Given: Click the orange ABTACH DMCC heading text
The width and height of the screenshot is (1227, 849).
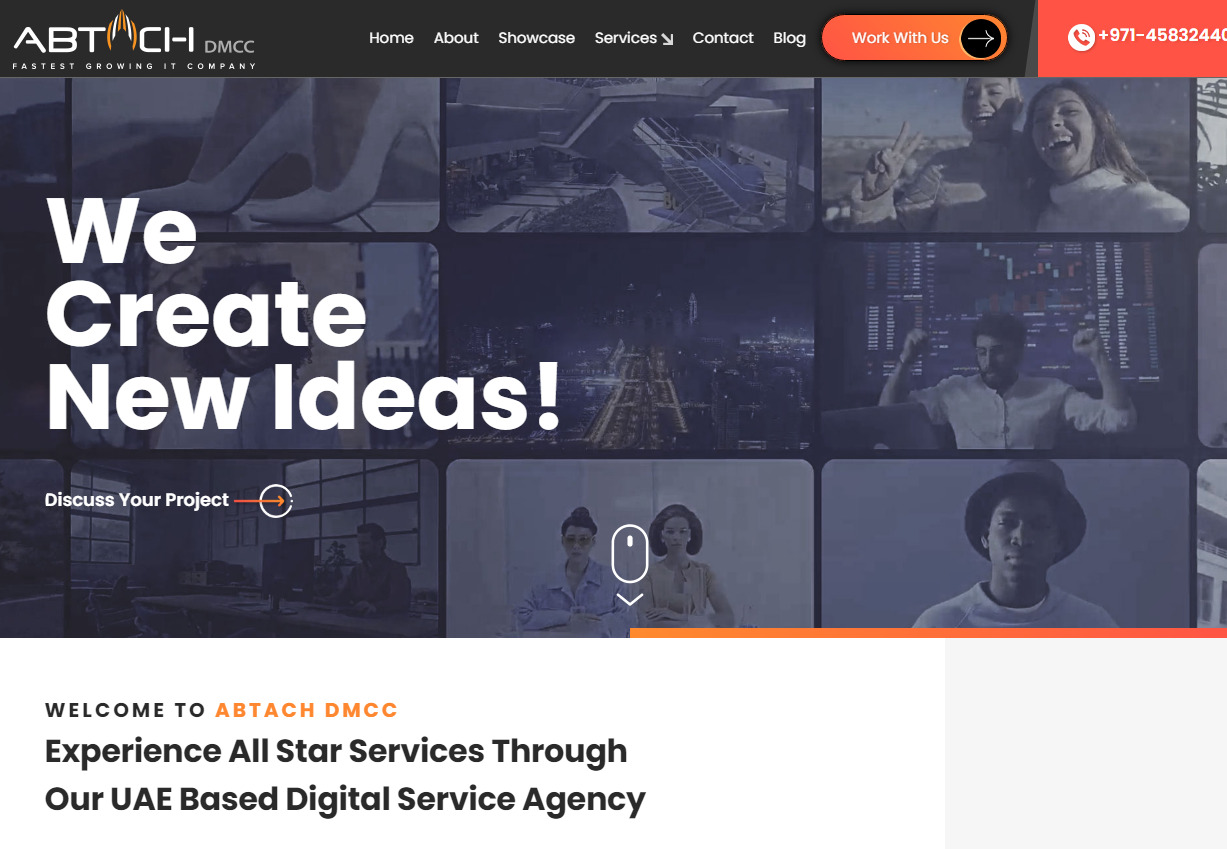Looking at the screenshot, I should [x=307, y=710].
